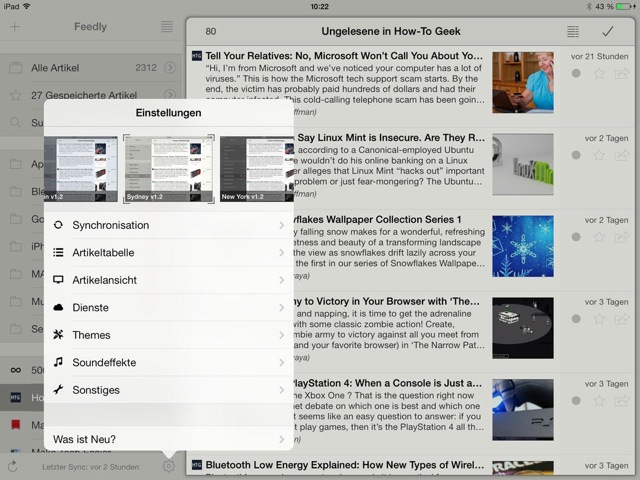Open the Was ist Neu? entry
640x480 pixels.
pos(168,439)
